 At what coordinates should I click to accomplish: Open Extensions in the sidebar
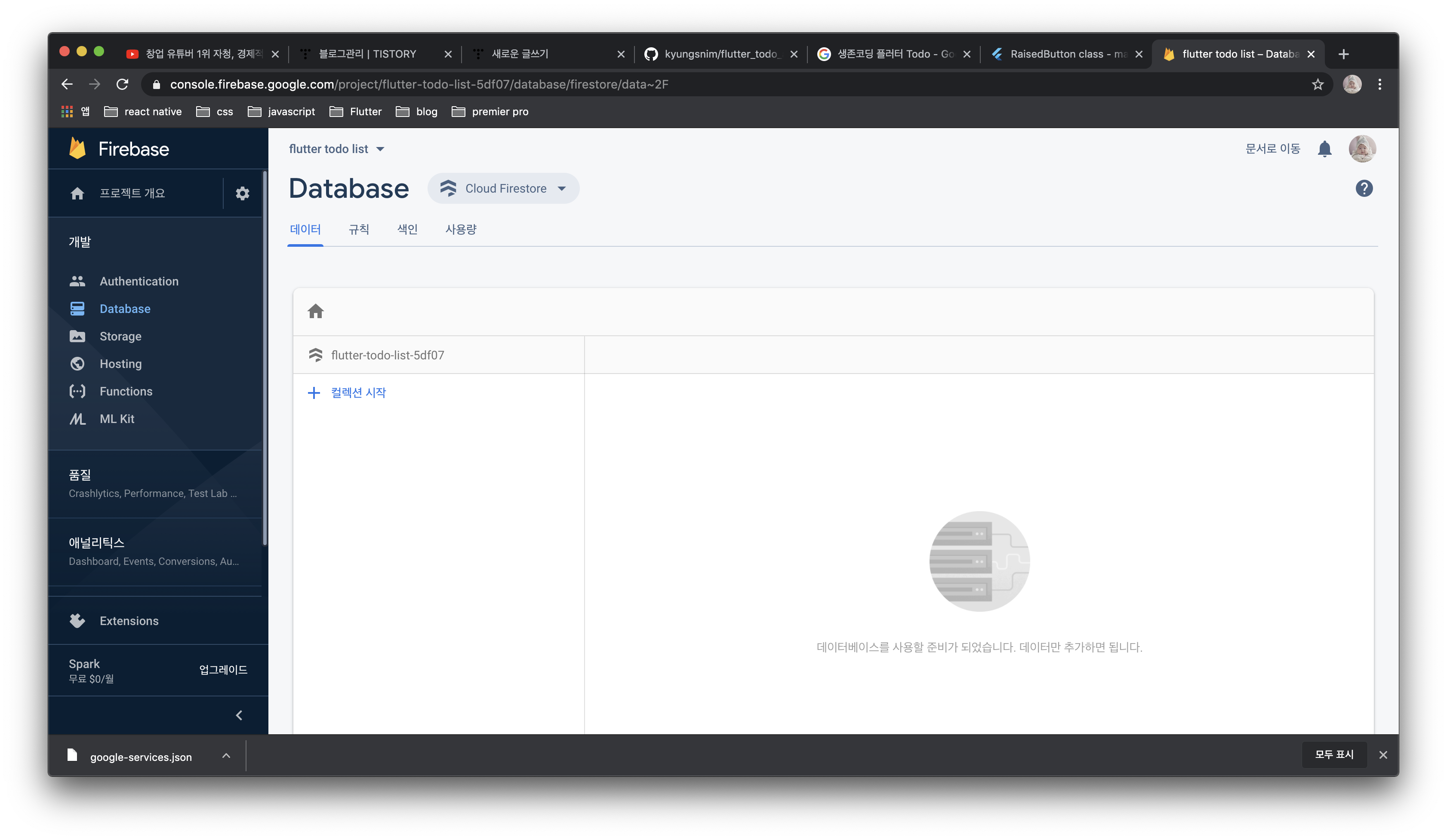pyautogui.click(x=129, y=621)
